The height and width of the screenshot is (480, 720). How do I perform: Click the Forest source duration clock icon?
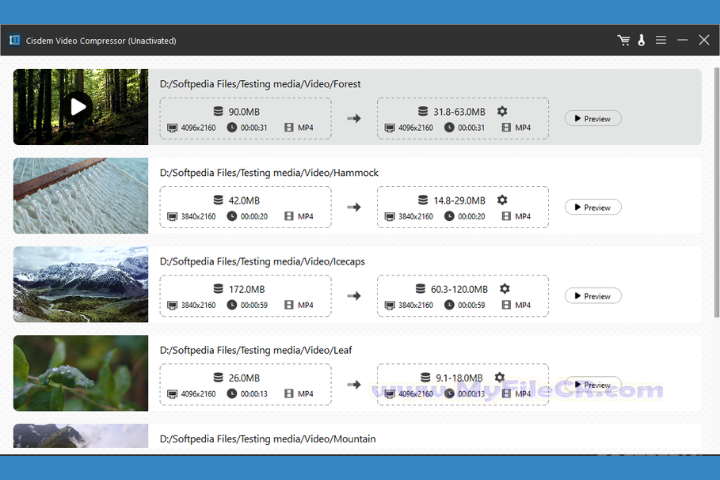pos(232,127)
